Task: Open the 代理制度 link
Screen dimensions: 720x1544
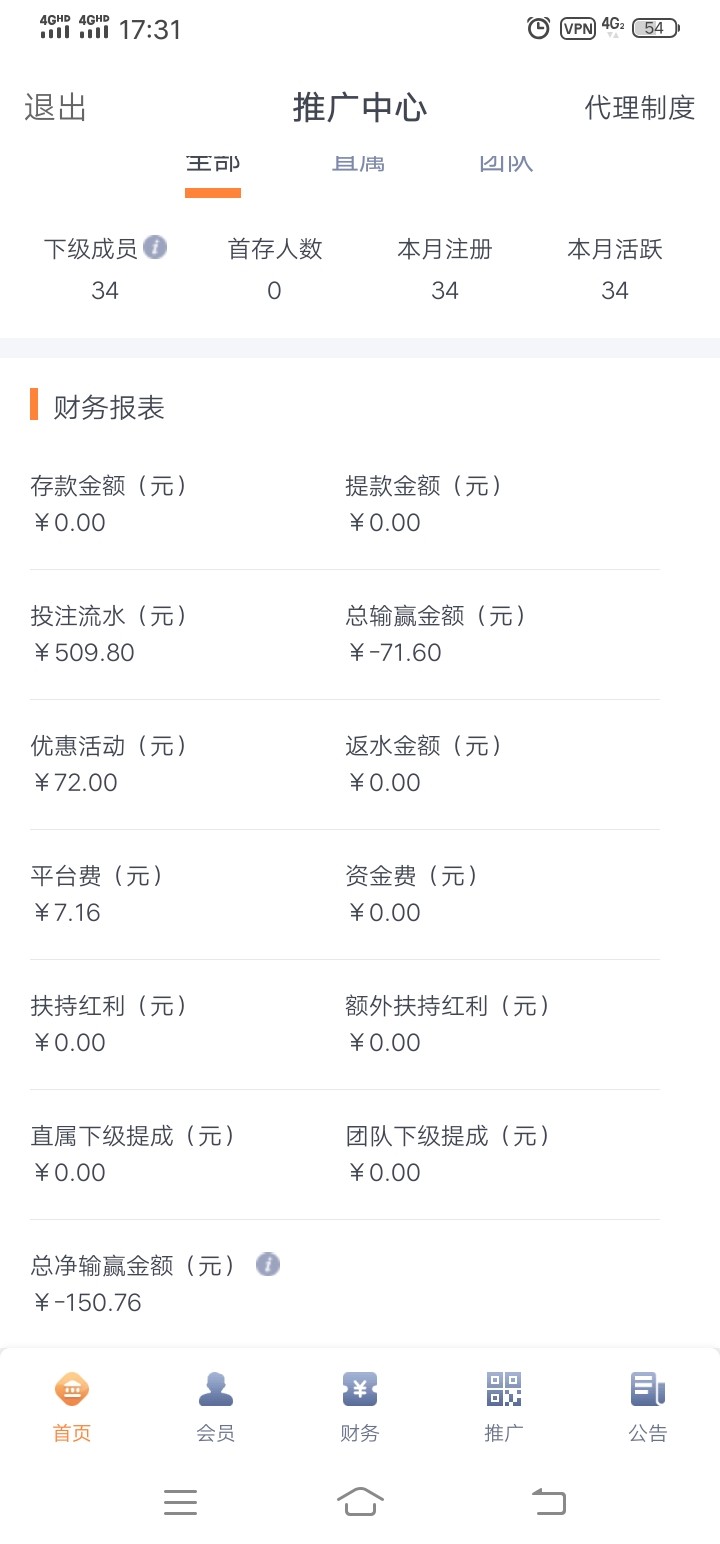Action: tap(639, 108)
